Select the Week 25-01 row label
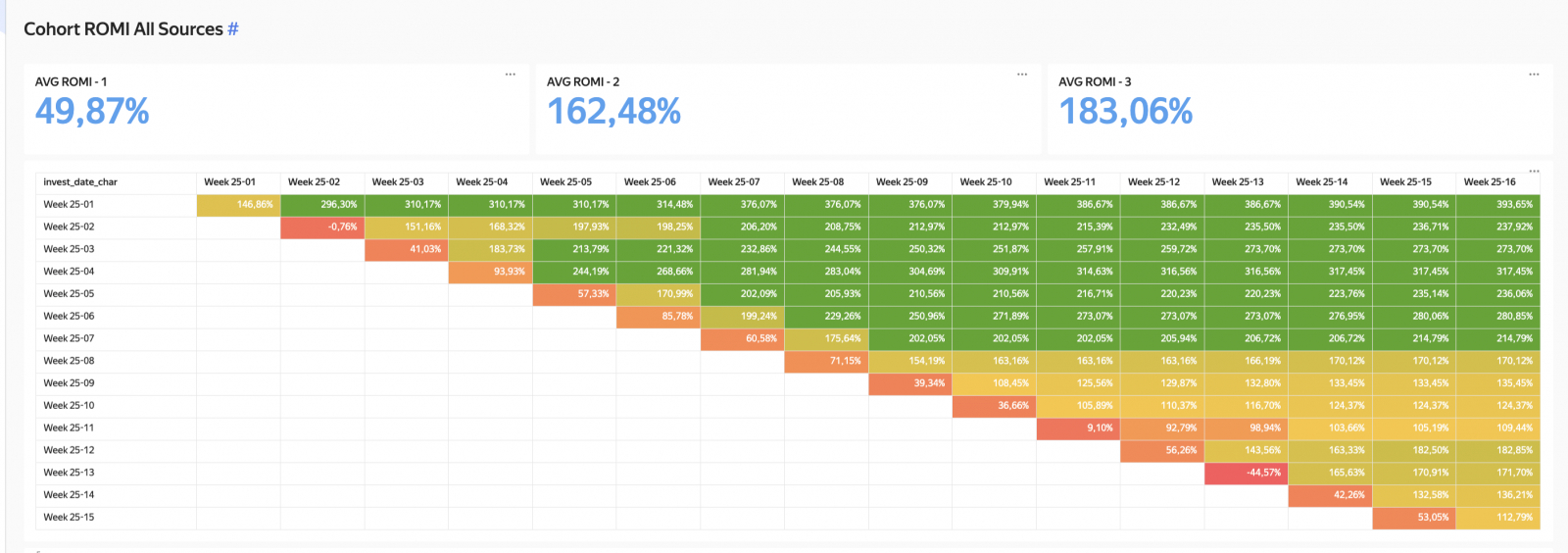Image resolution: width=1568 pixels, height=553 pixels. coord(69,205)
